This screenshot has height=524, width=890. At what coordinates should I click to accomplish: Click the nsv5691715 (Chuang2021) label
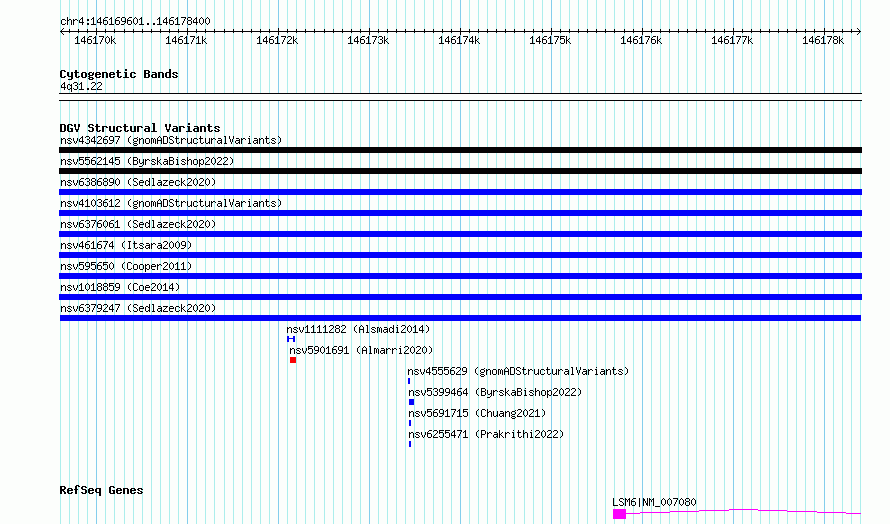(x=477, y=413)
